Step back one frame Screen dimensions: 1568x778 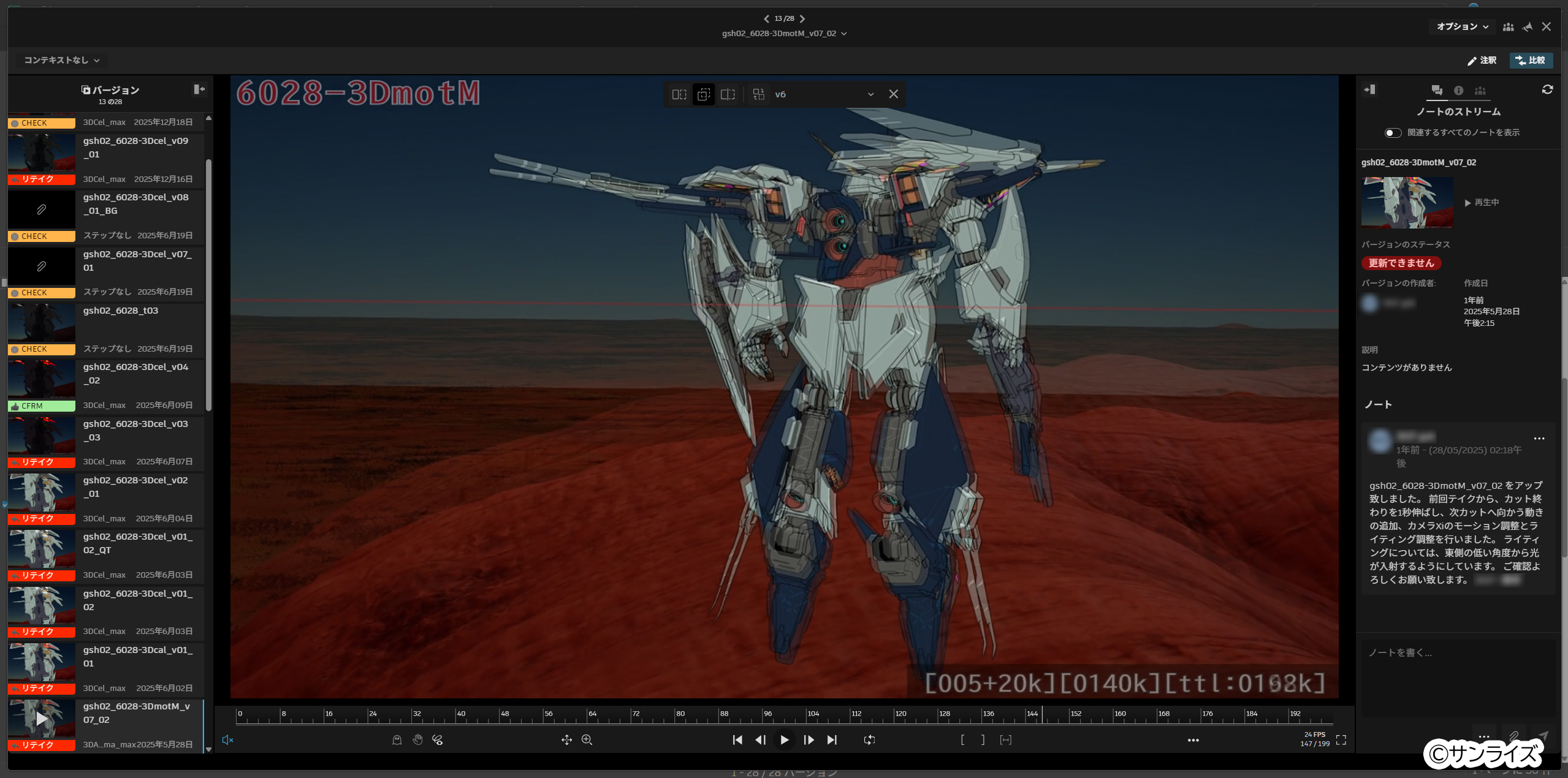(x=761, y=740)
